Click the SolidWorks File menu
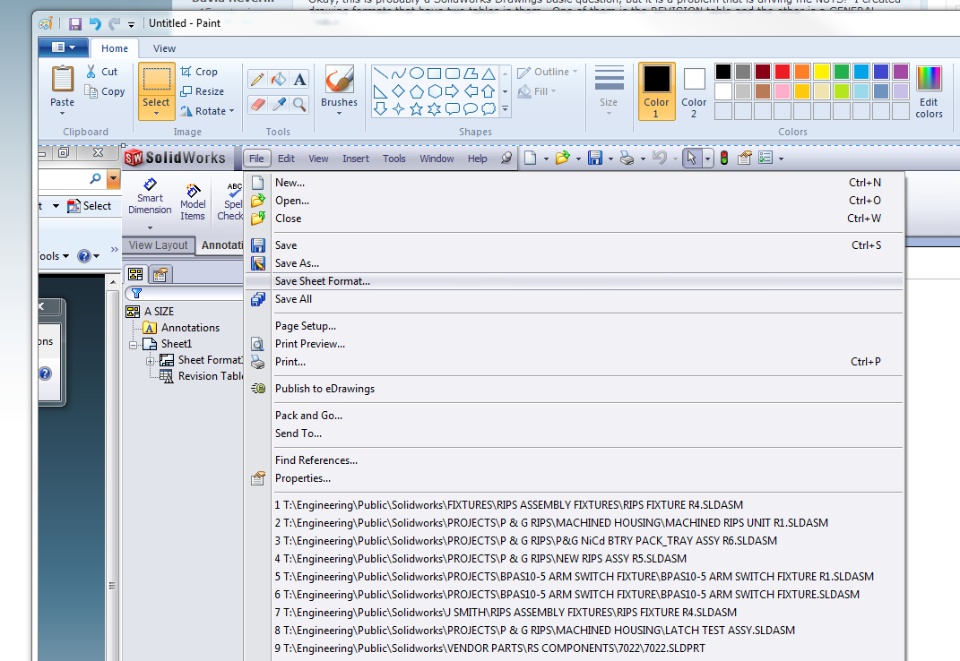This screenshot has width=960, height=661. pyautogui.click(x=257, y=159)
